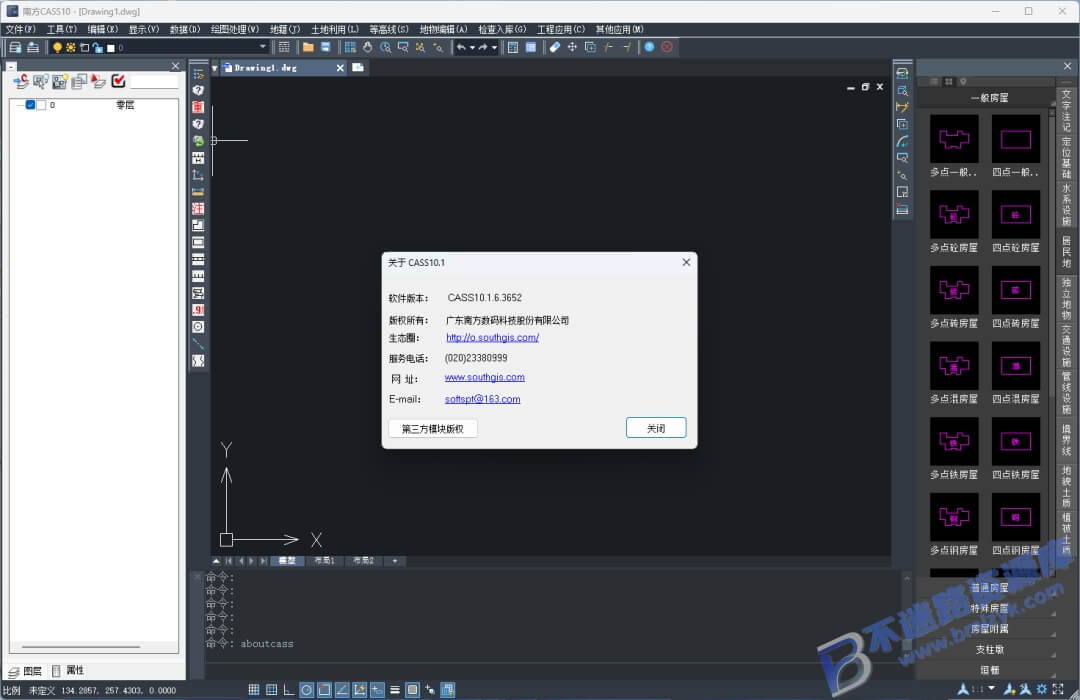Toggle lineweight display in status bar
This screenshot has width=1080, height=700.
[x=395, y=689]
